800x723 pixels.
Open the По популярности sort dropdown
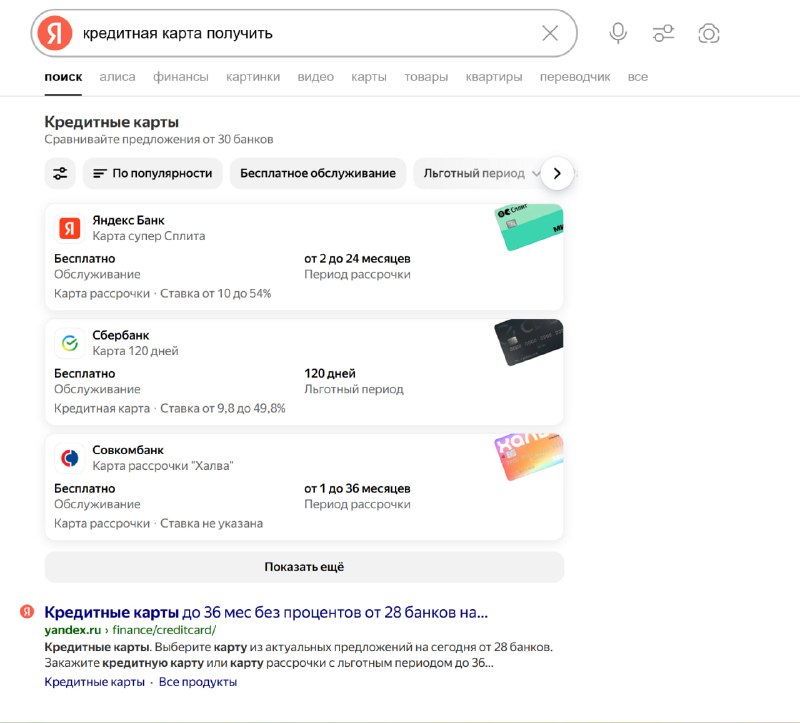pyautogui.click(x=153, y=173)
